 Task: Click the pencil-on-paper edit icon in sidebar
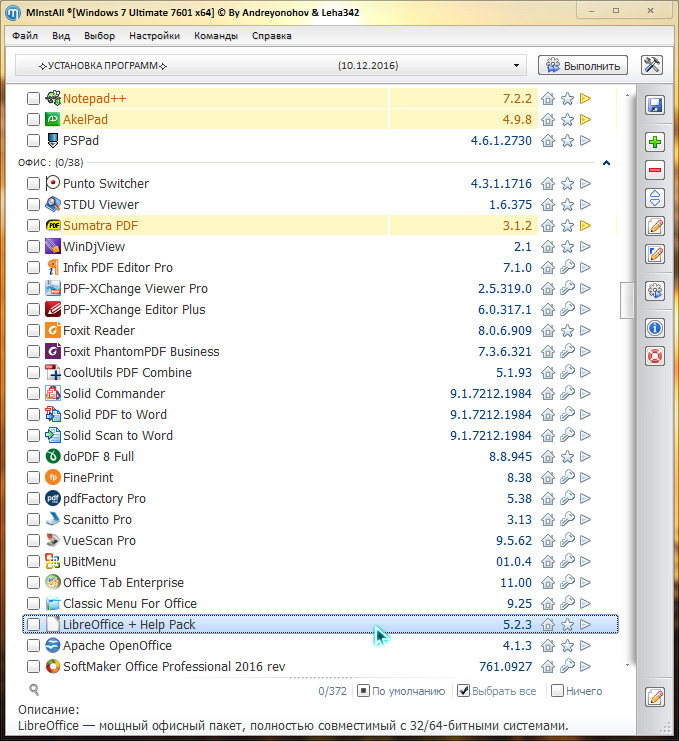point(655,226)
